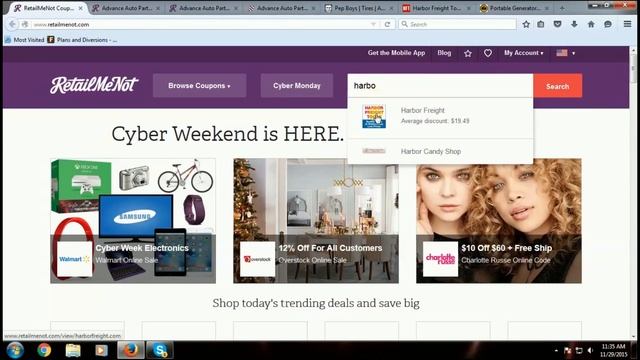The image size is (640, 360).
Task: Click the network icon in system tray
Action: (579, 350)
